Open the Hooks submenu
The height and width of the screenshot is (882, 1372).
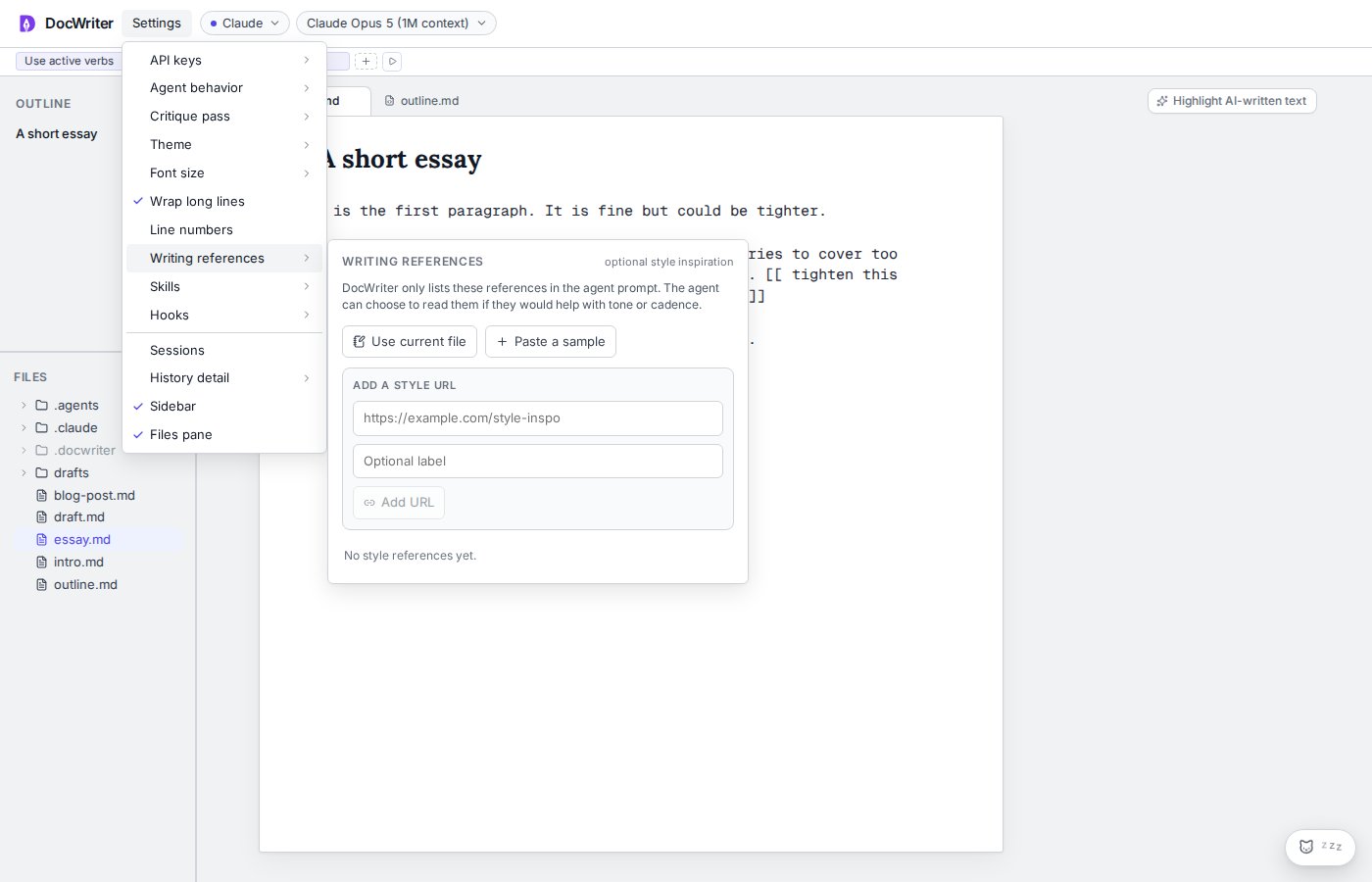(224, 316)
